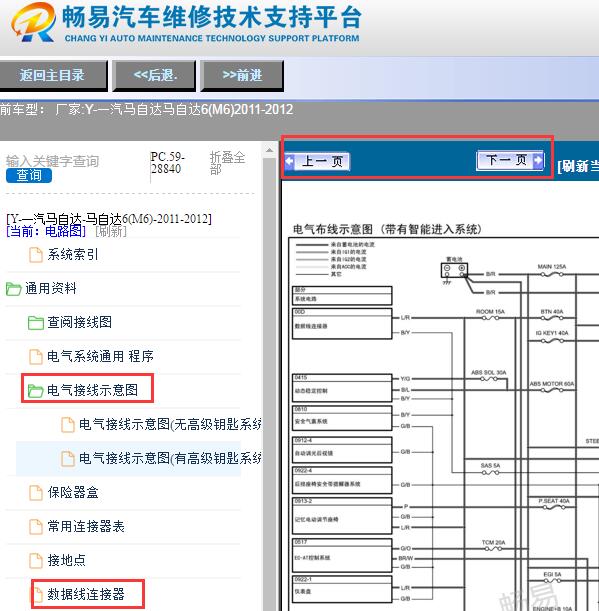This screenshot has width=599, height=611.
Task: Click the vehicle model breadcrumb text
Action: [147, 109]
